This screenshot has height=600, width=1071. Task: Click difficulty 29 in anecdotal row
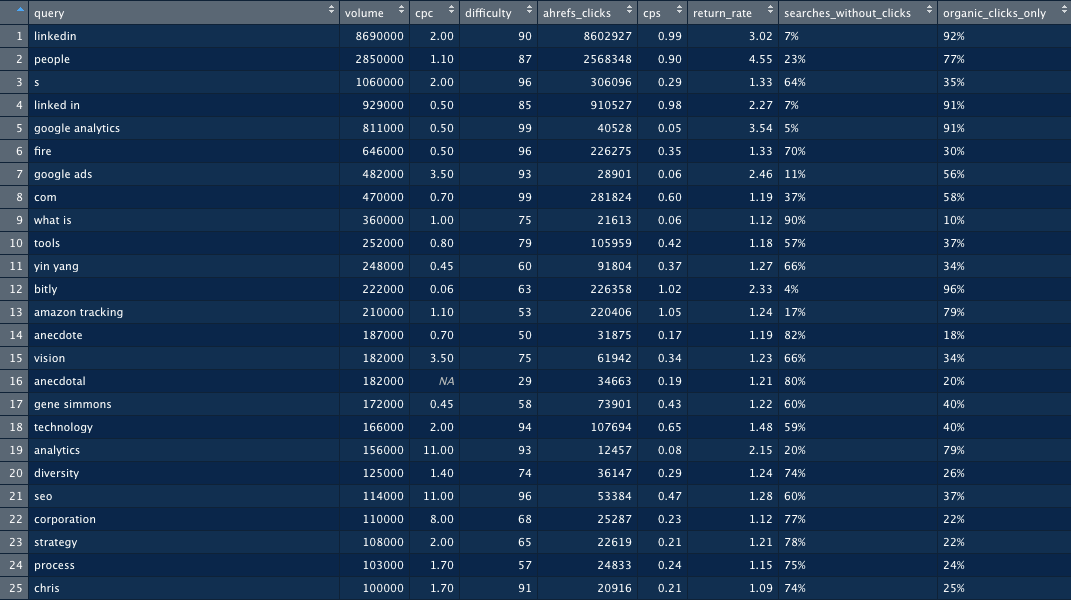tap(525, 381)
